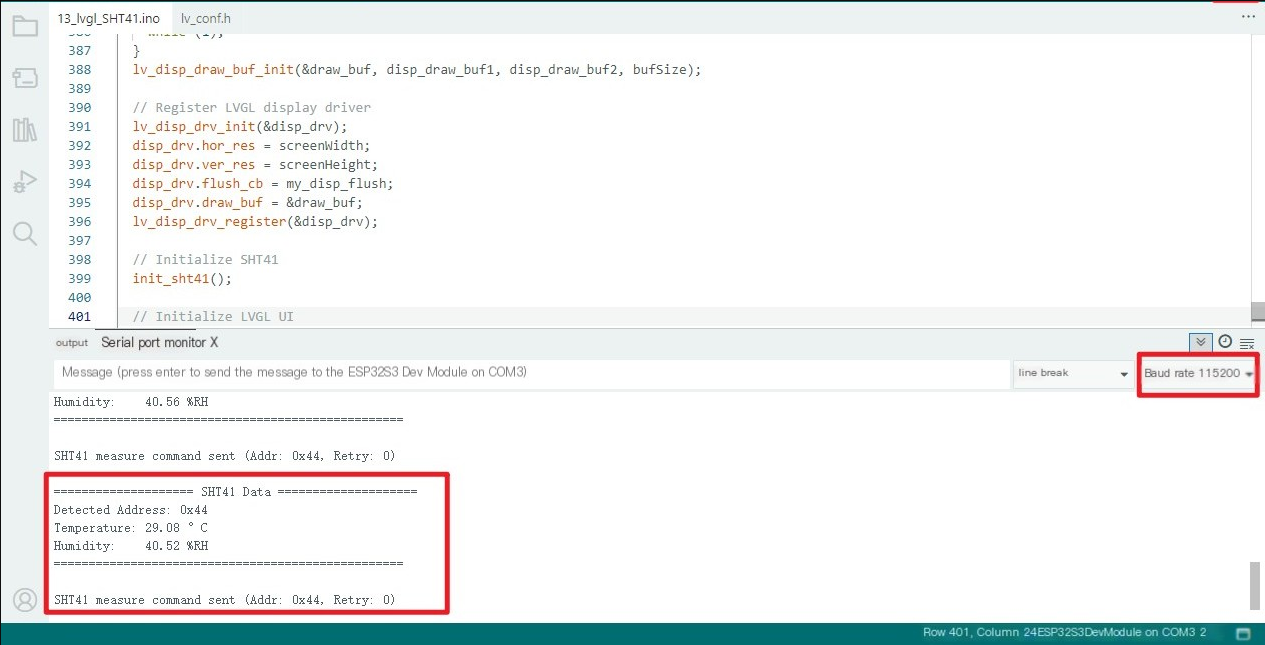Open the Debug panel in sidebar
Screen dimensions: 1265x645
[24, 182]
